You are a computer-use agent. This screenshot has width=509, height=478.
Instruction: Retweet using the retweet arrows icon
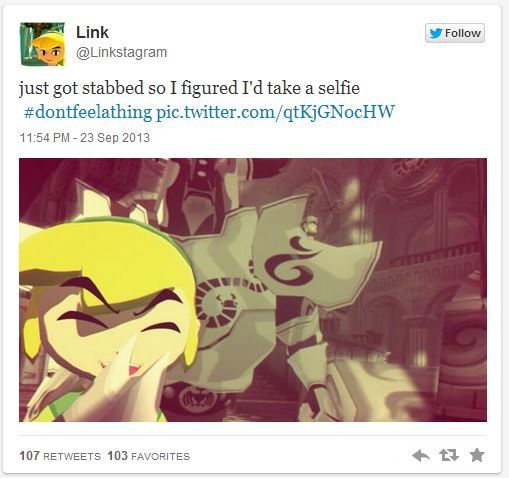click(449, 455)
